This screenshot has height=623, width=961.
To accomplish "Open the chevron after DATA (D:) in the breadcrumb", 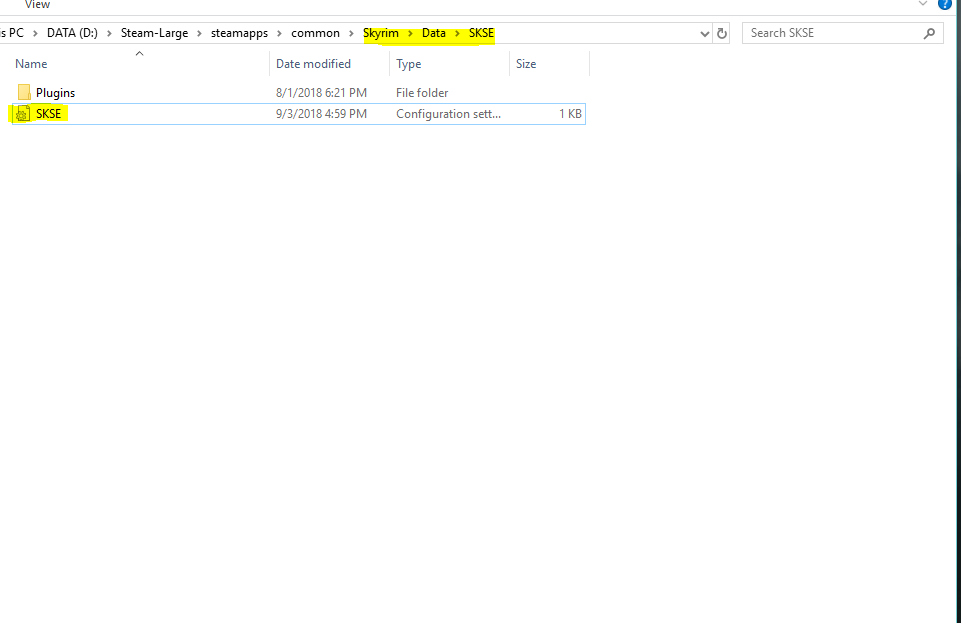I will click(x=110, y=33).
